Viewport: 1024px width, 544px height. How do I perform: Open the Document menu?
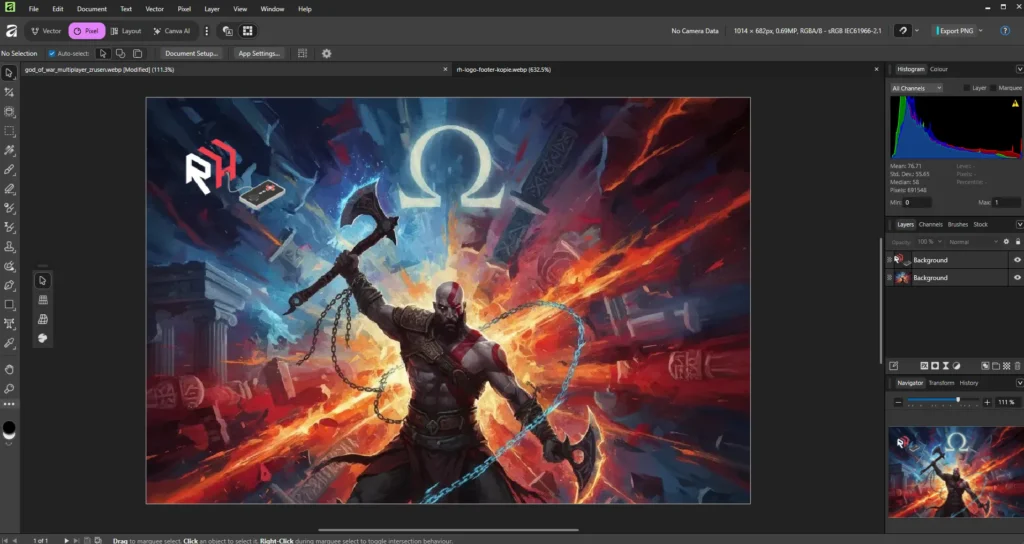91,9
